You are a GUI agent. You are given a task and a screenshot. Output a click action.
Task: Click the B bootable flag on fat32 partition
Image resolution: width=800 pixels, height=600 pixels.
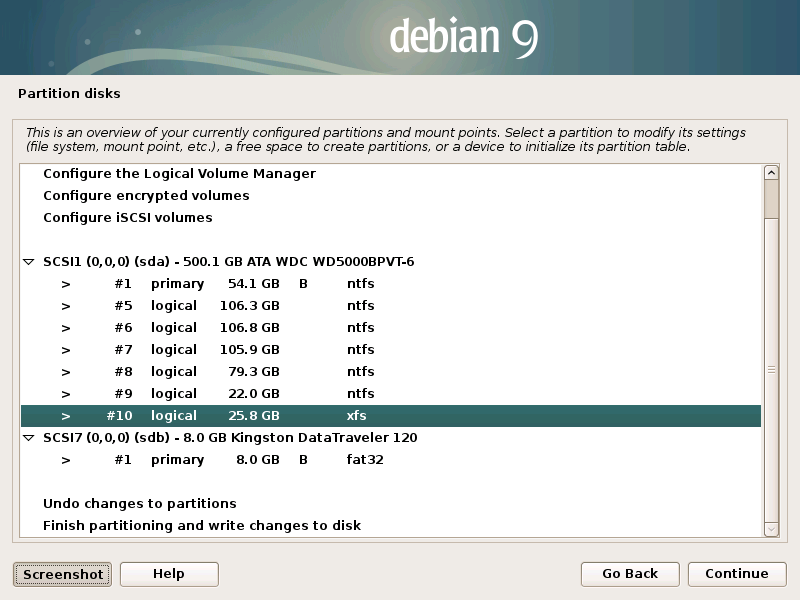tap(303, 460)
